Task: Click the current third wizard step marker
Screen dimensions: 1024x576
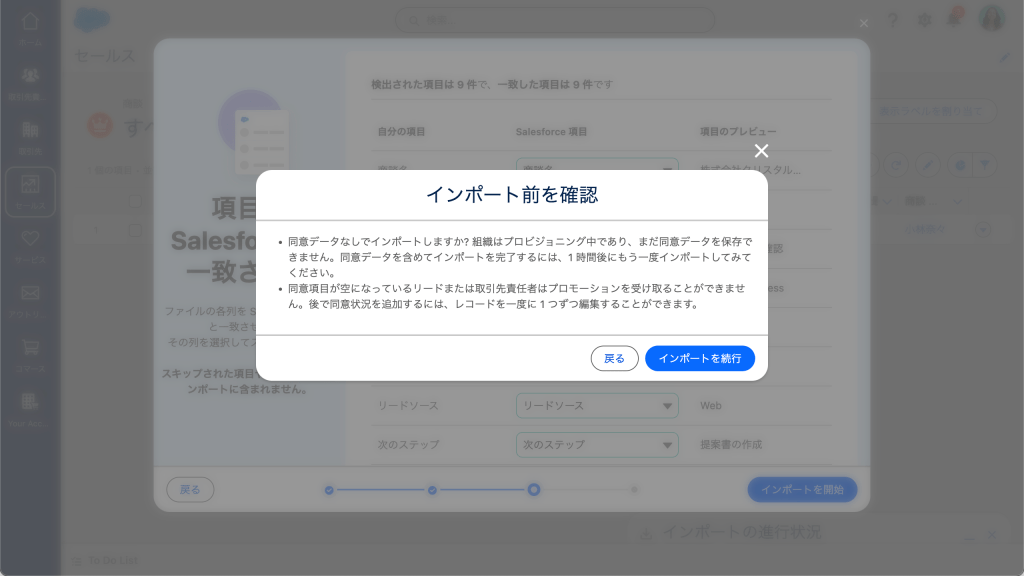Action: pos(534,490)
